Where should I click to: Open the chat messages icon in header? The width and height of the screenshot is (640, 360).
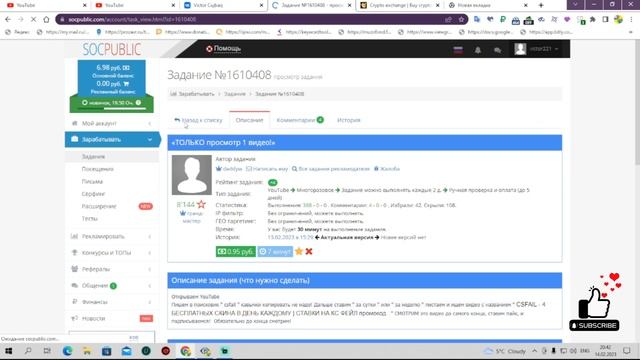click(x=497, y=50)
